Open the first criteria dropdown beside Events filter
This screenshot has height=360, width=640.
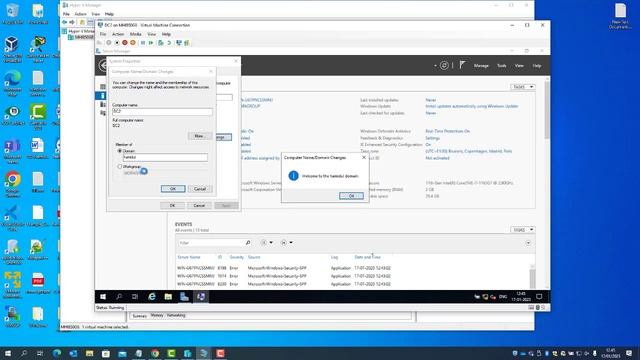click(x=267, y=243)
